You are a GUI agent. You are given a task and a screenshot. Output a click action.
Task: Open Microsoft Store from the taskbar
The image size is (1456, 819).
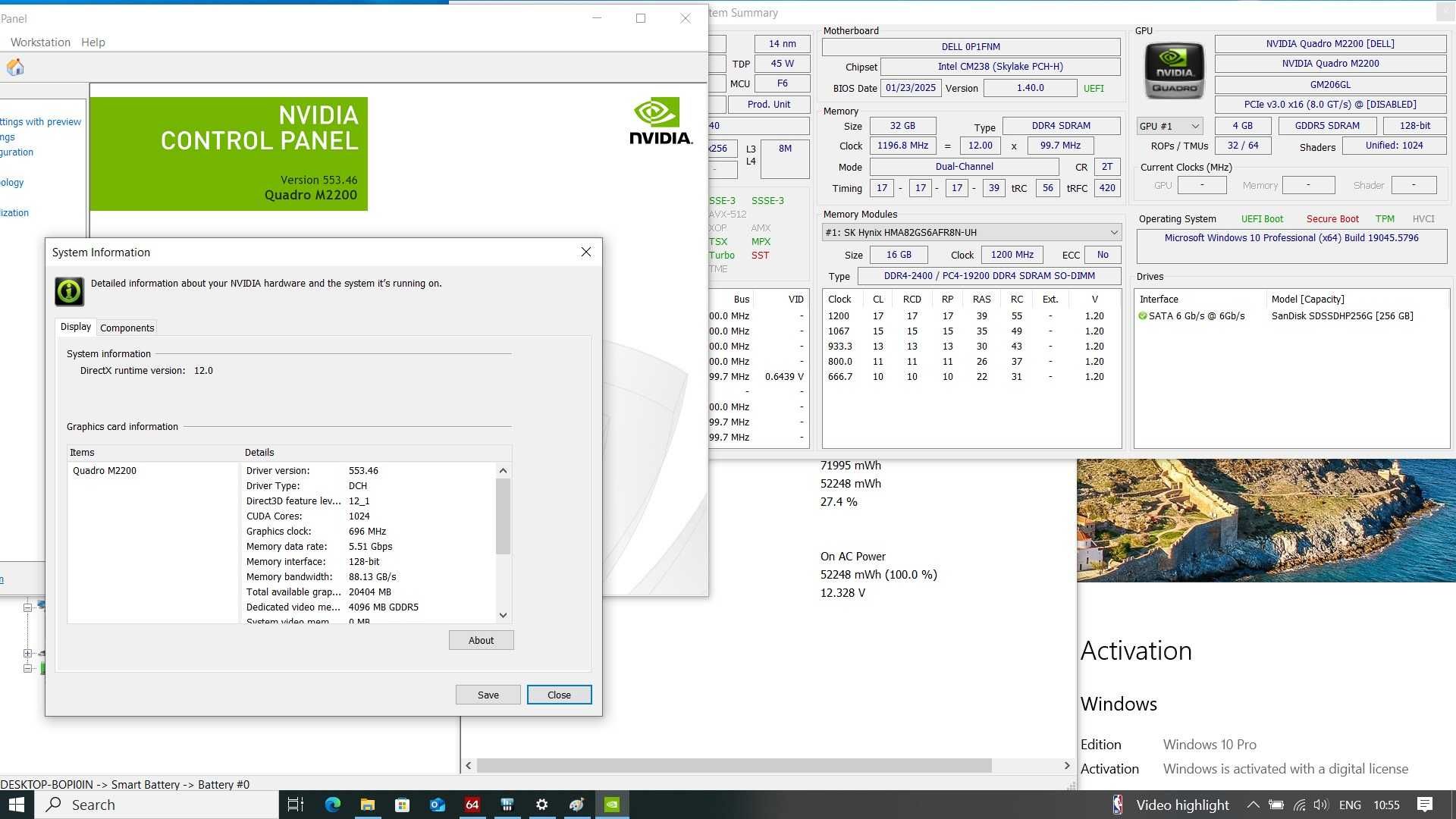(402, 805)
